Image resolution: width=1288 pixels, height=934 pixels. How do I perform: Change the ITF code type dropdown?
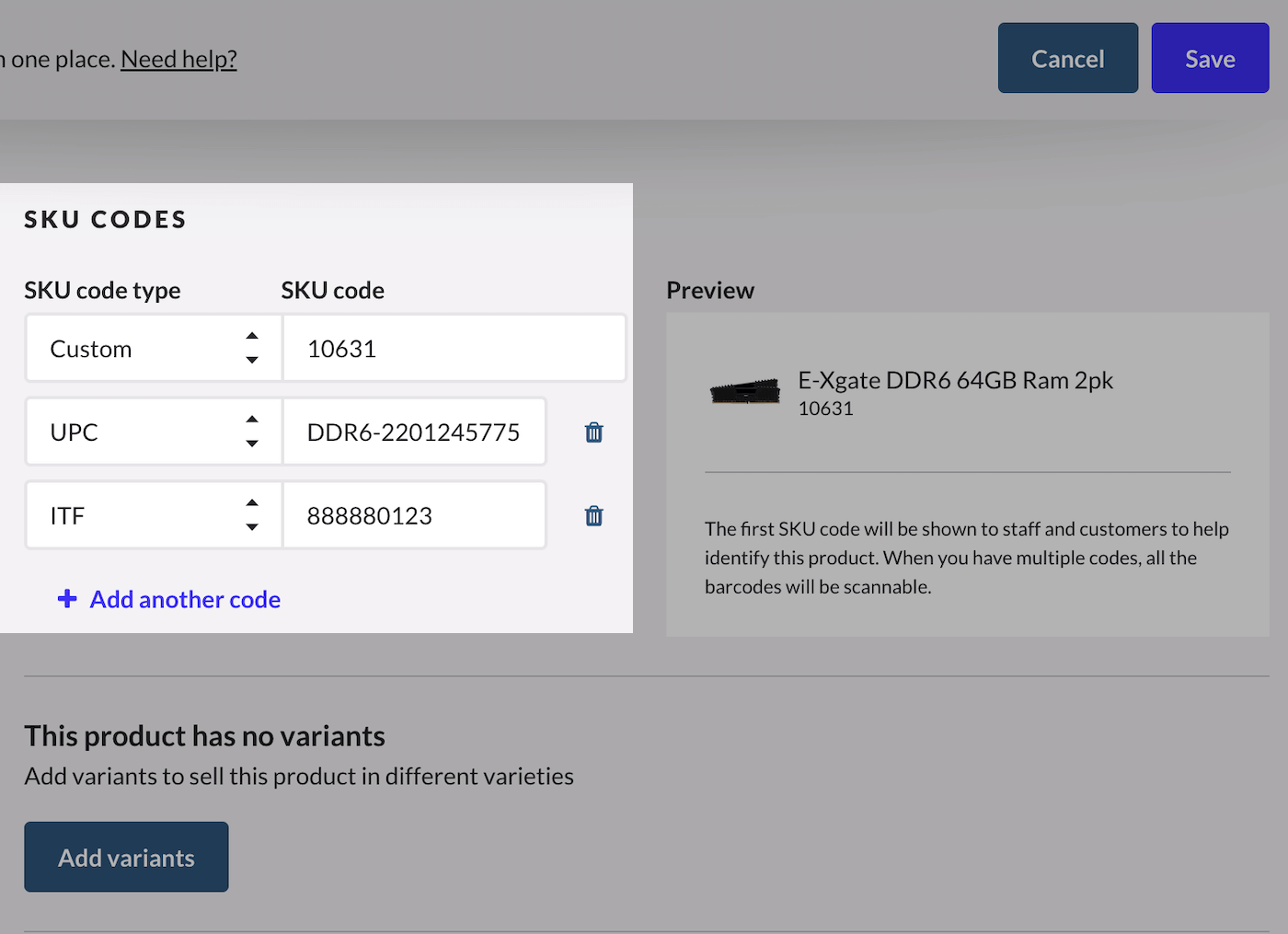[x=138, y=515]
